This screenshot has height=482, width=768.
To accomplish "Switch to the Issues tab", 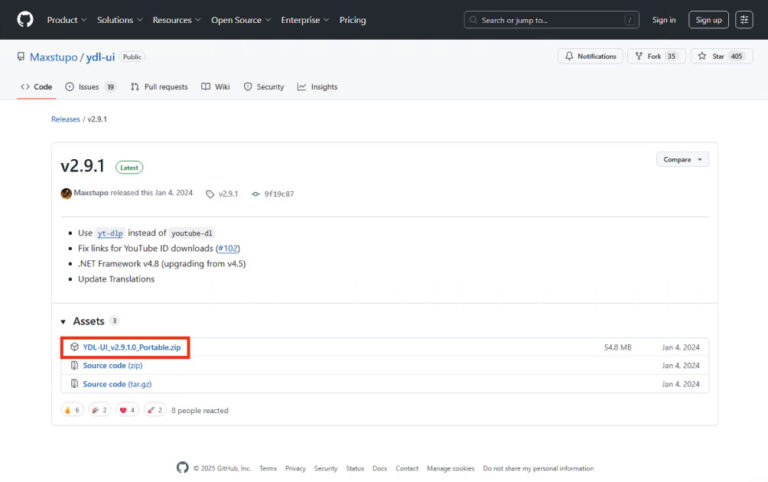I will point(90,87).
